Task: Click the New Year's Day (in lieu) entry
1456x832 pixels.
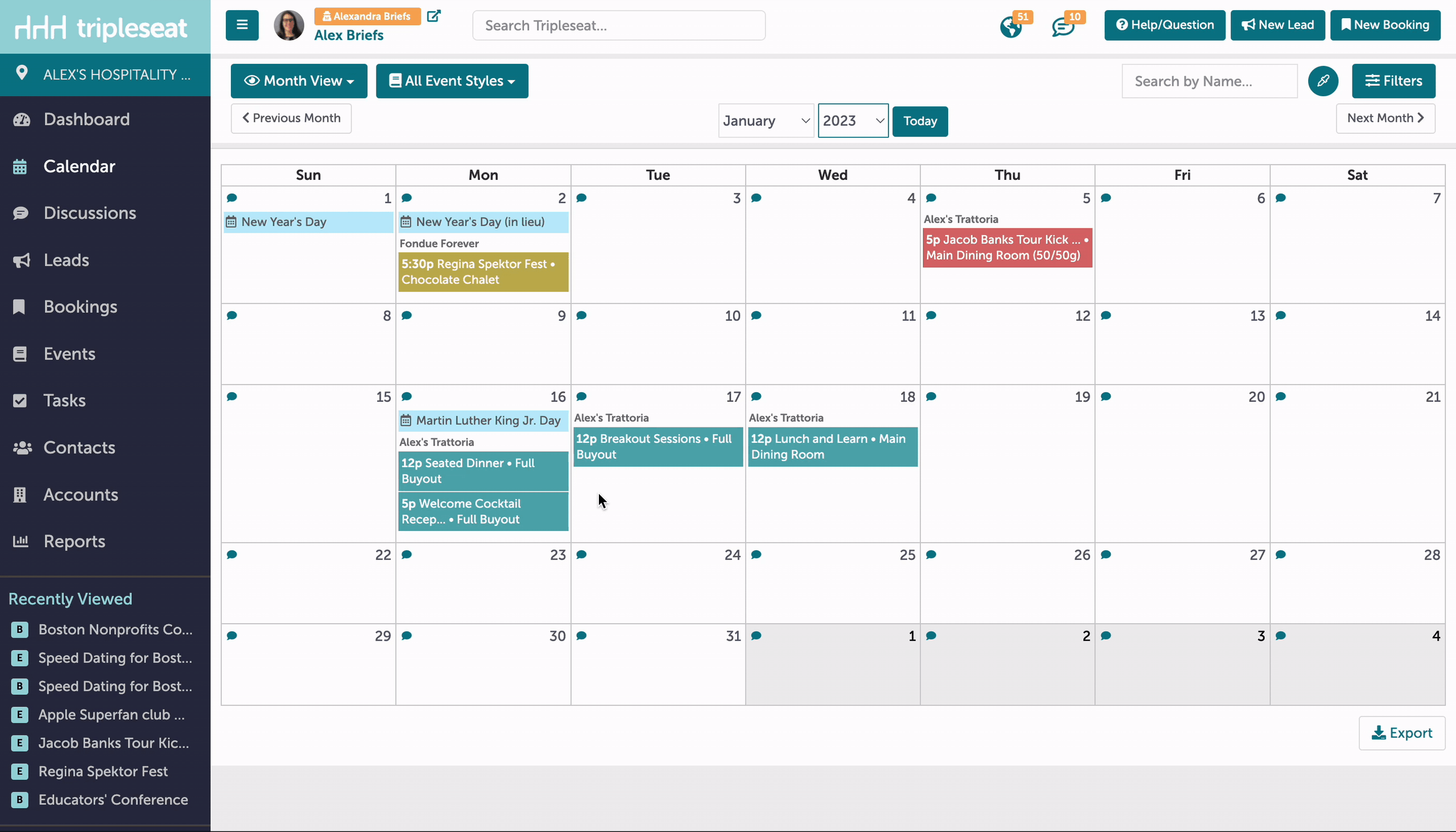Action: 483,223
